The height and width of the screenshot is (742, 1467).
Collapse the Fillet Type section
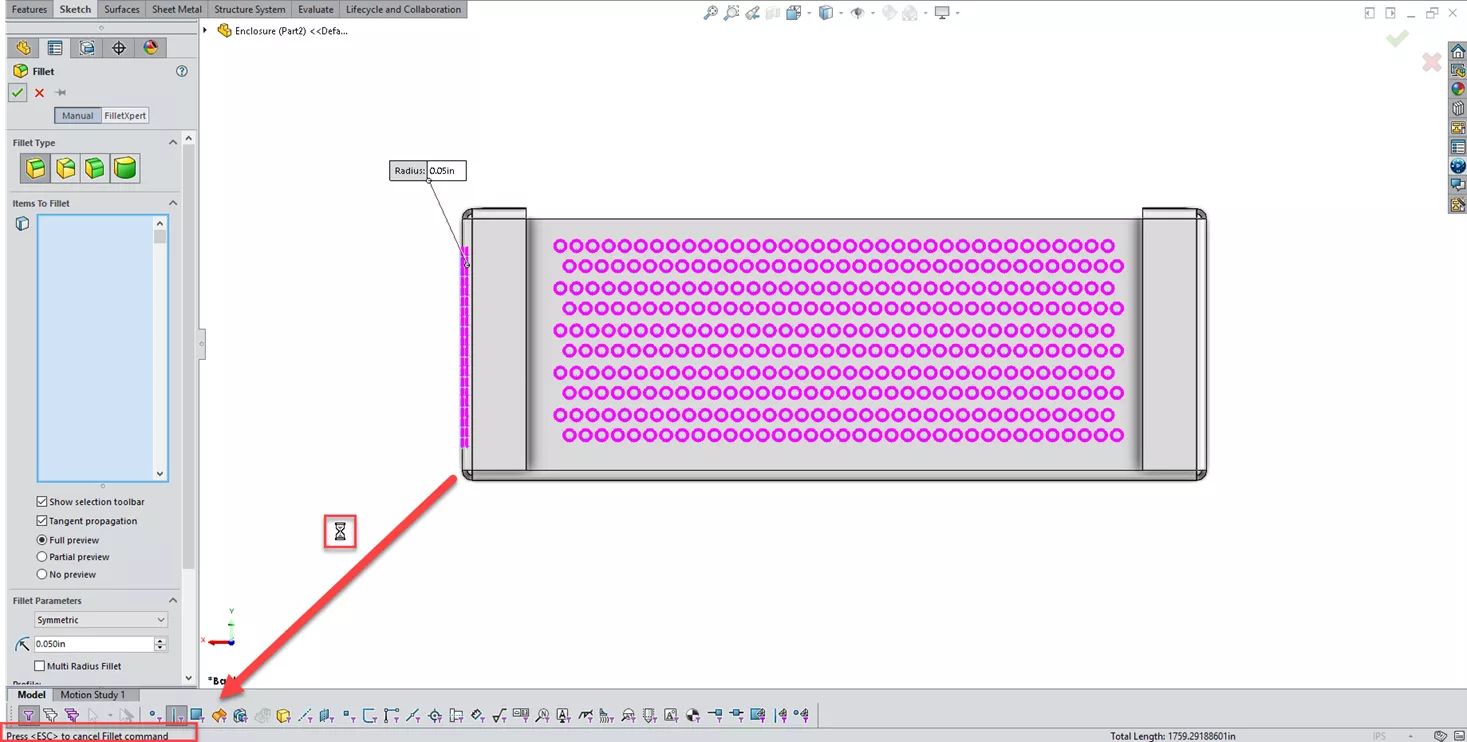click(173, 143)
